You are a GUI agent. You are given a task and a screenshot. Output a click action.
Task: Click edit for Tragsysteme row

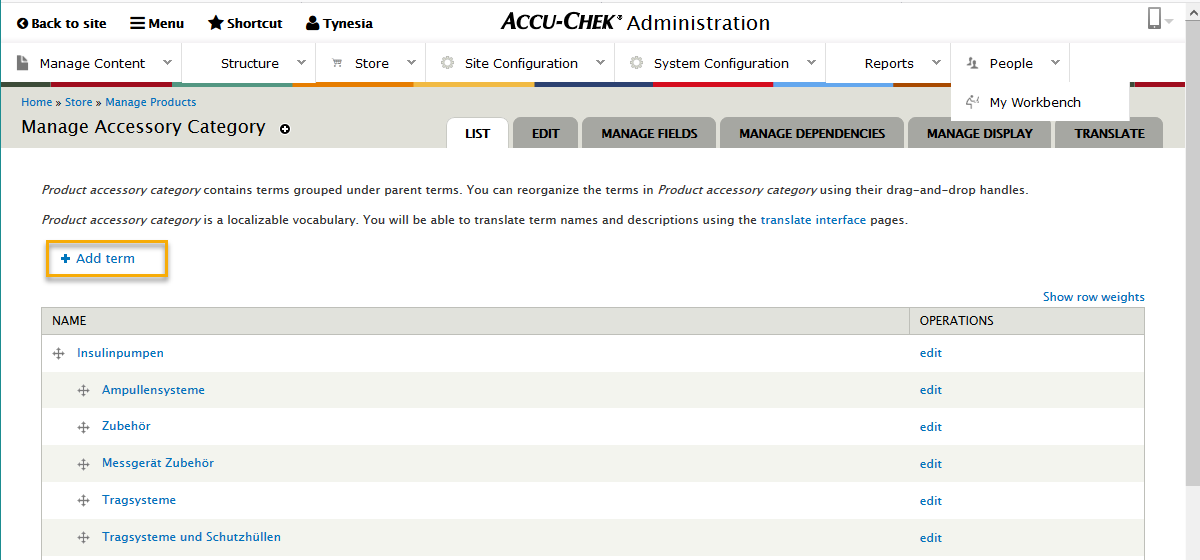[931, 501]
